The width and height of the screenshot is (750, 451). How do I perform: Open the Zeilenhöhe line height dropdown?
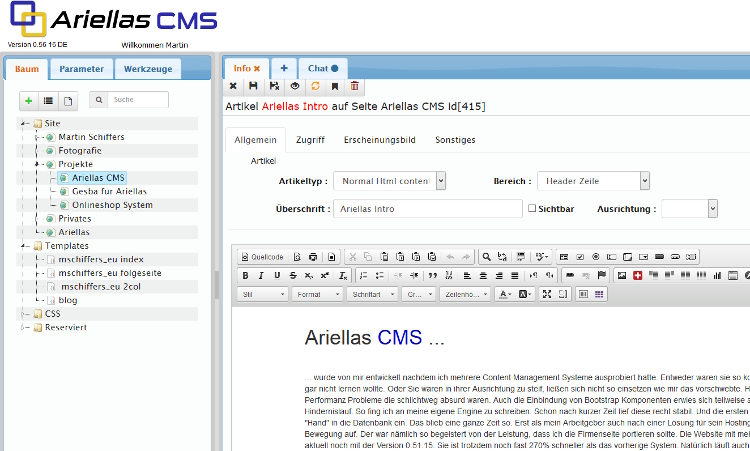point(465,294)
